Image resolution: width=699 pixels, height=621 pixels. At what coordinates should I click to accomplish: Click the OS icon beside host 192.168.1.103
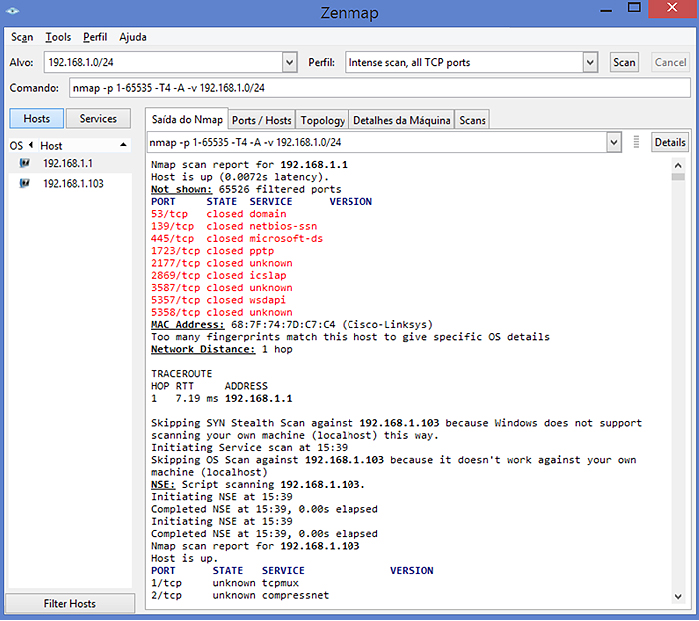24,184
